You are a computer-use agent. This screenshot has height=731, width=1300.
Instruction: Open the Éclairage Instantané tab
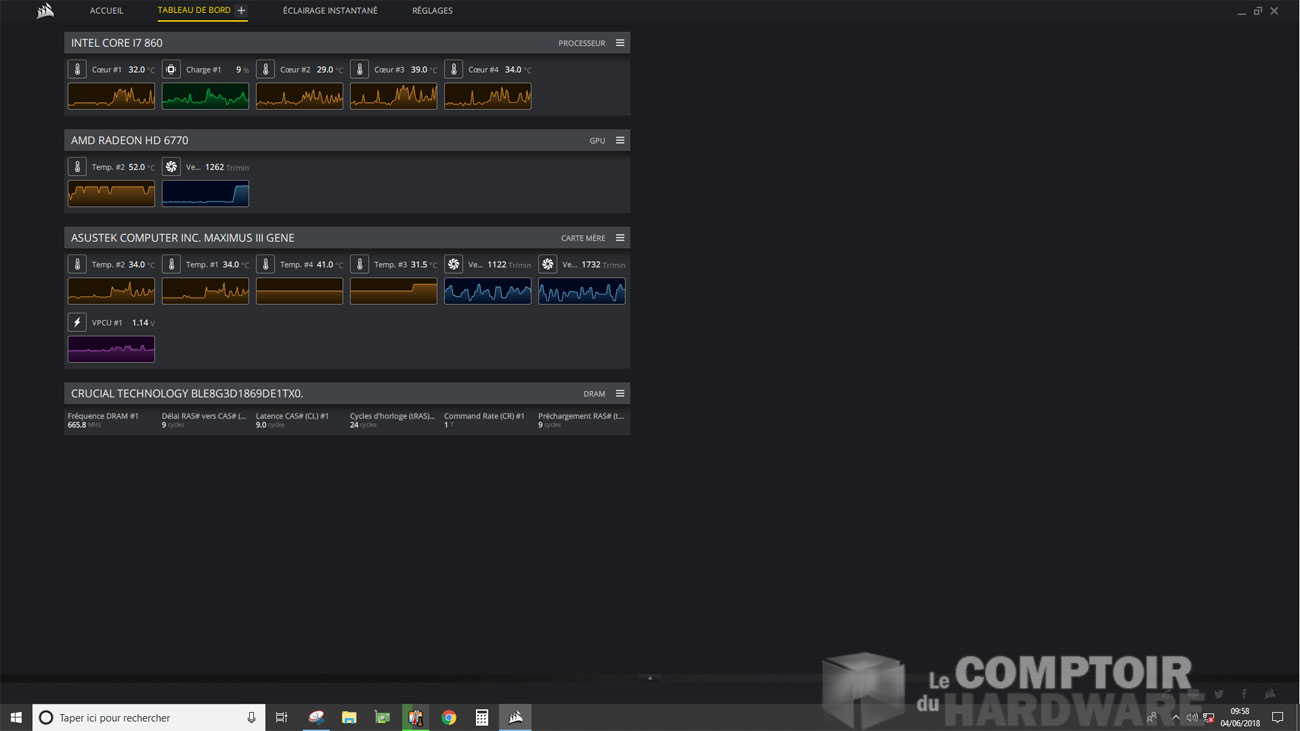point(330,11)
